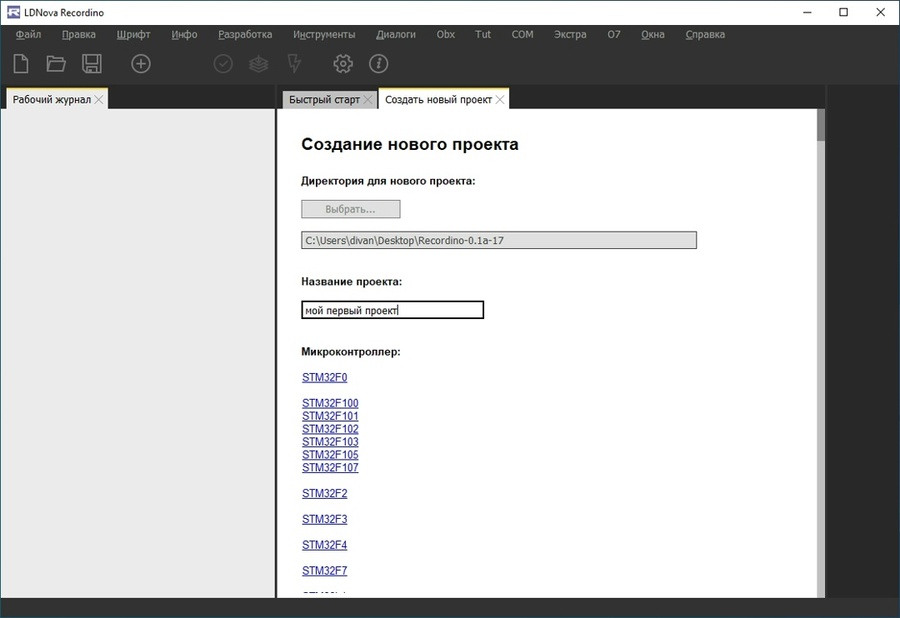
Task: Click the project name input field
Action: [392, 311]
